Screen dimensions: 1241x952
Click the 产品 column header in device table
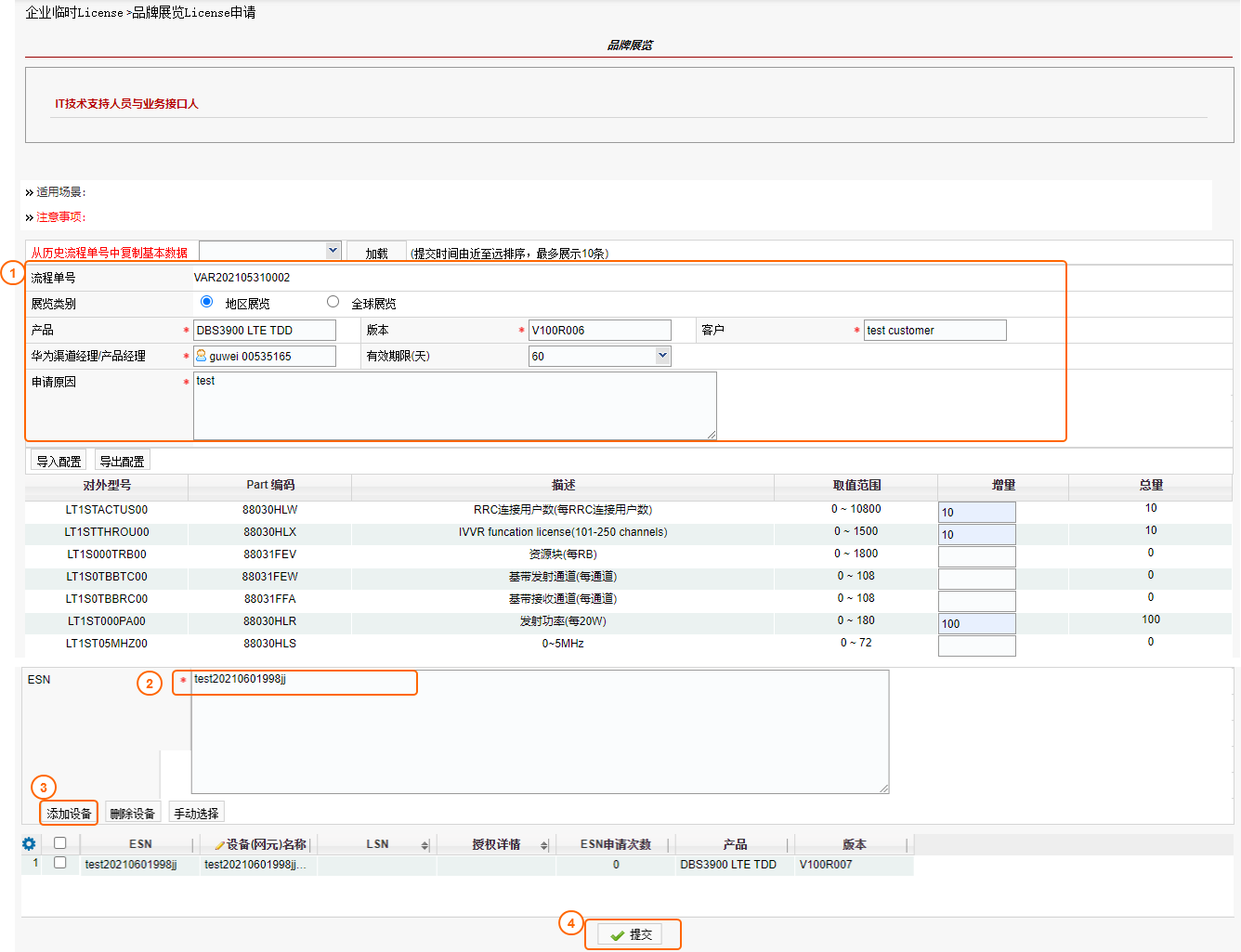tap(735, 844)
